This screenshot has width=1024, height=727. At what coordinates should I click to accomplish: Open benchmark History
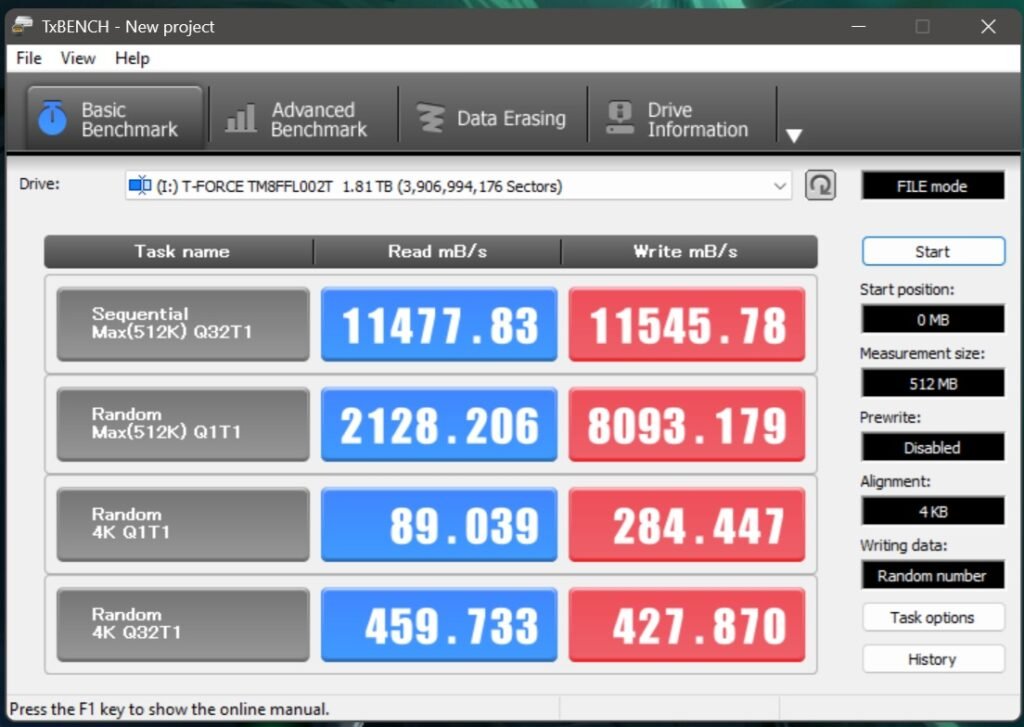[933, 659]
